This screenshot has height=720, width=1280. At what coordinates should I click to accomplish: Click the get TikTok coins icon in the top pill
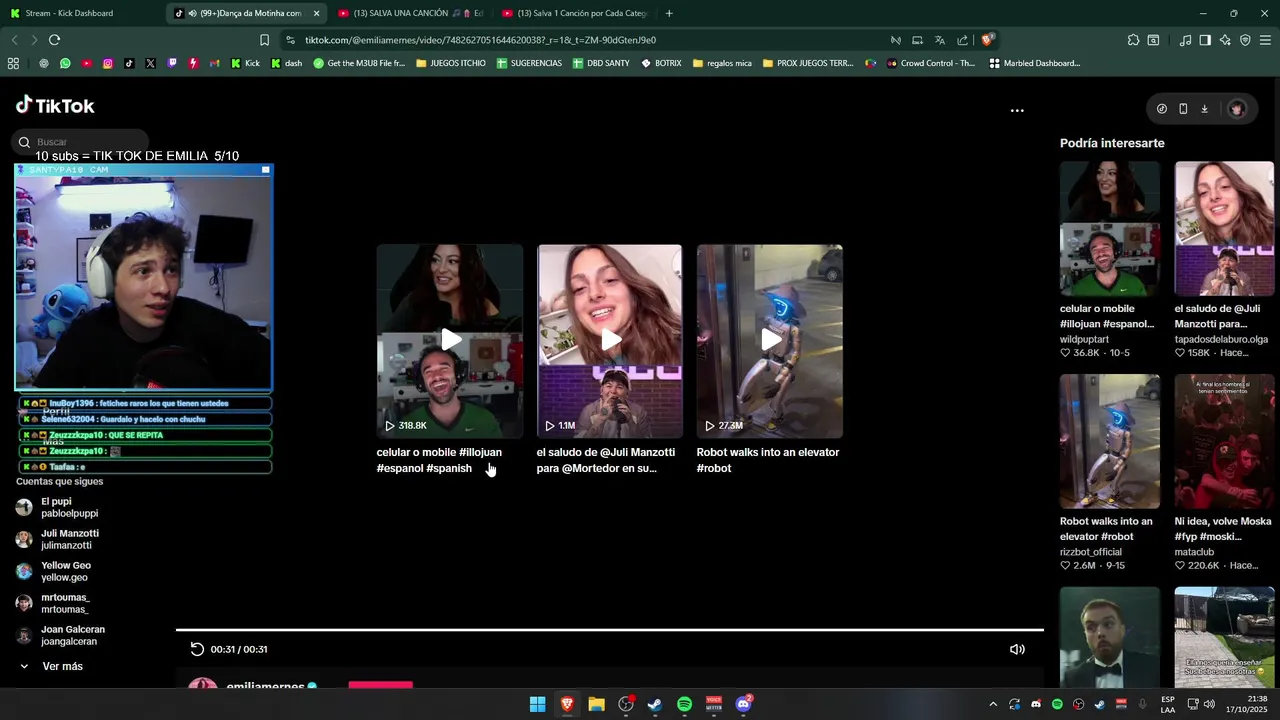pyautogui.click(x=1162, y=109)
